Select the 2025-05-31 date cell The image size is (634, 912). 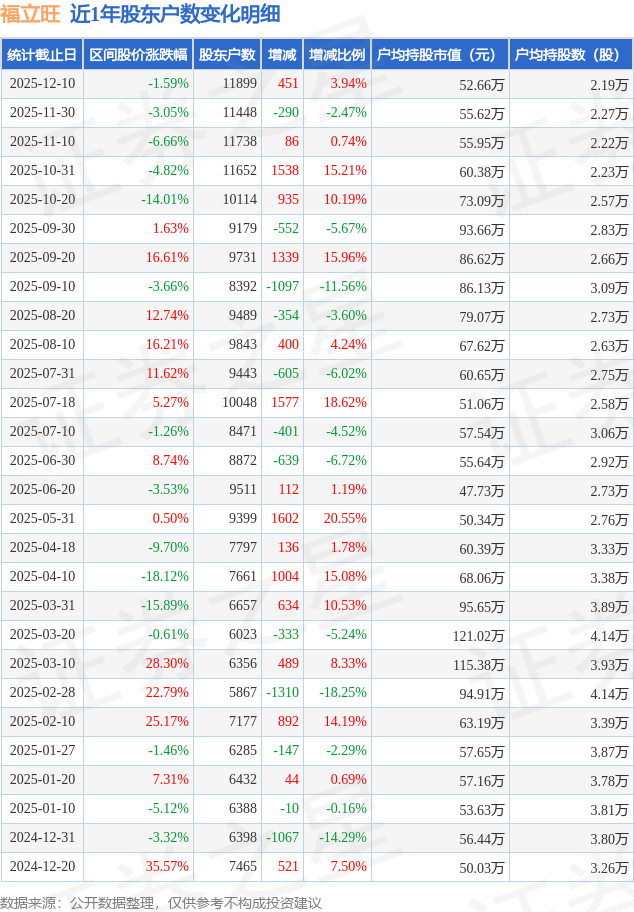(42, 519)
